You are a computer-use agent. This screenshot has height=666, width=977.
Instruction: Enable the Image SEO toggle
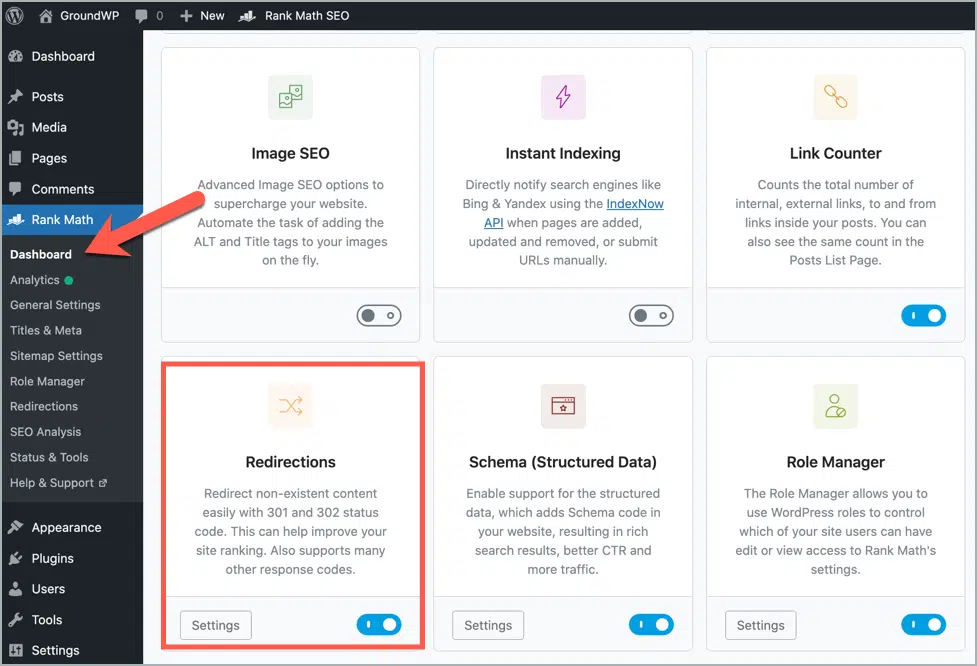(379, 316)
